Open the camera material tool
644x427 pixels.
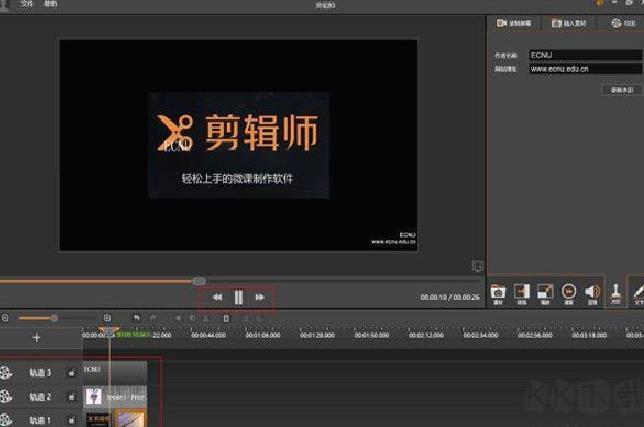[x=498, y=294]
